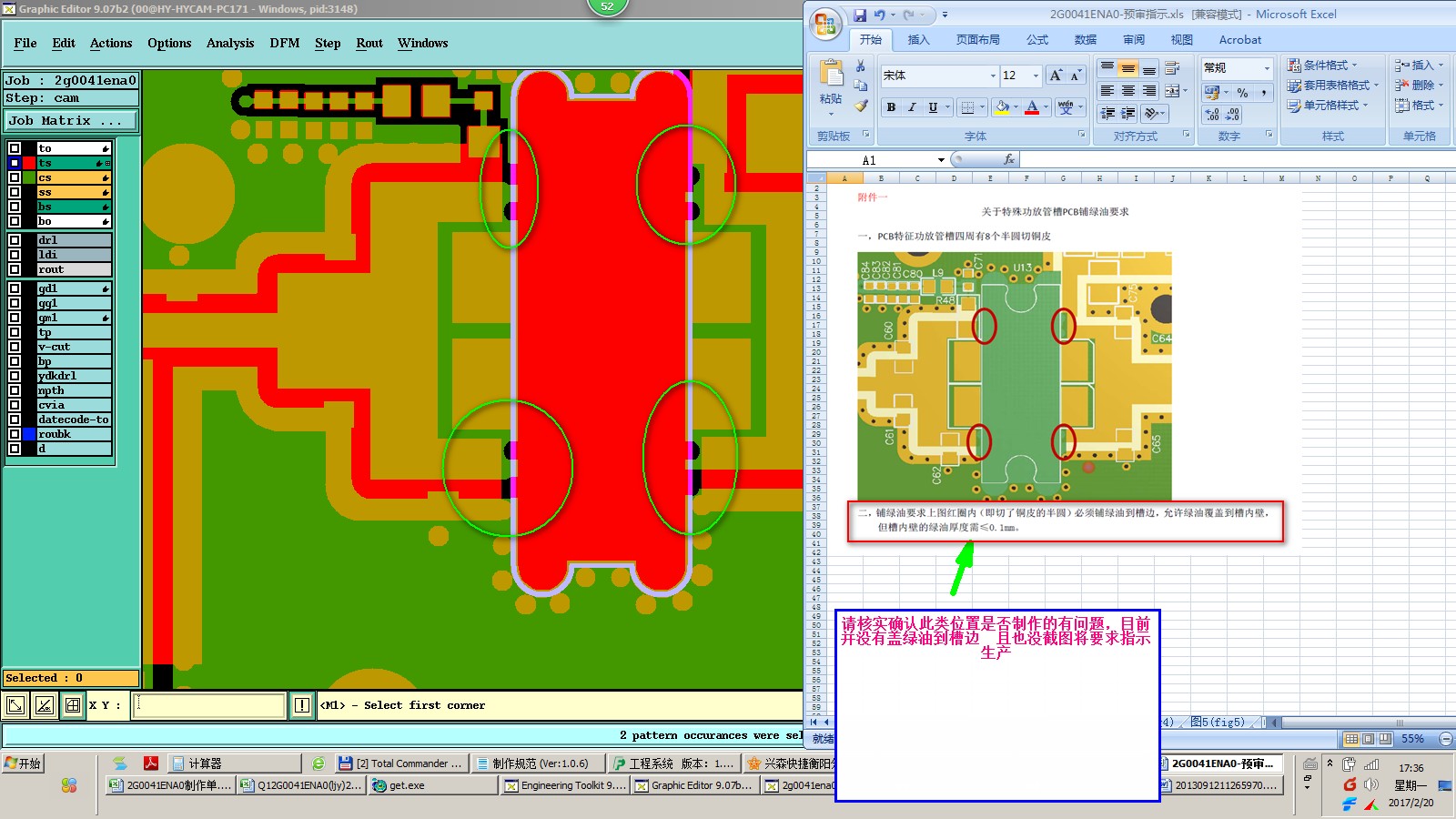This screenshot has width=1456, height=819.
Task: Increase decimal places in Excel
Action: [1212, 115]
